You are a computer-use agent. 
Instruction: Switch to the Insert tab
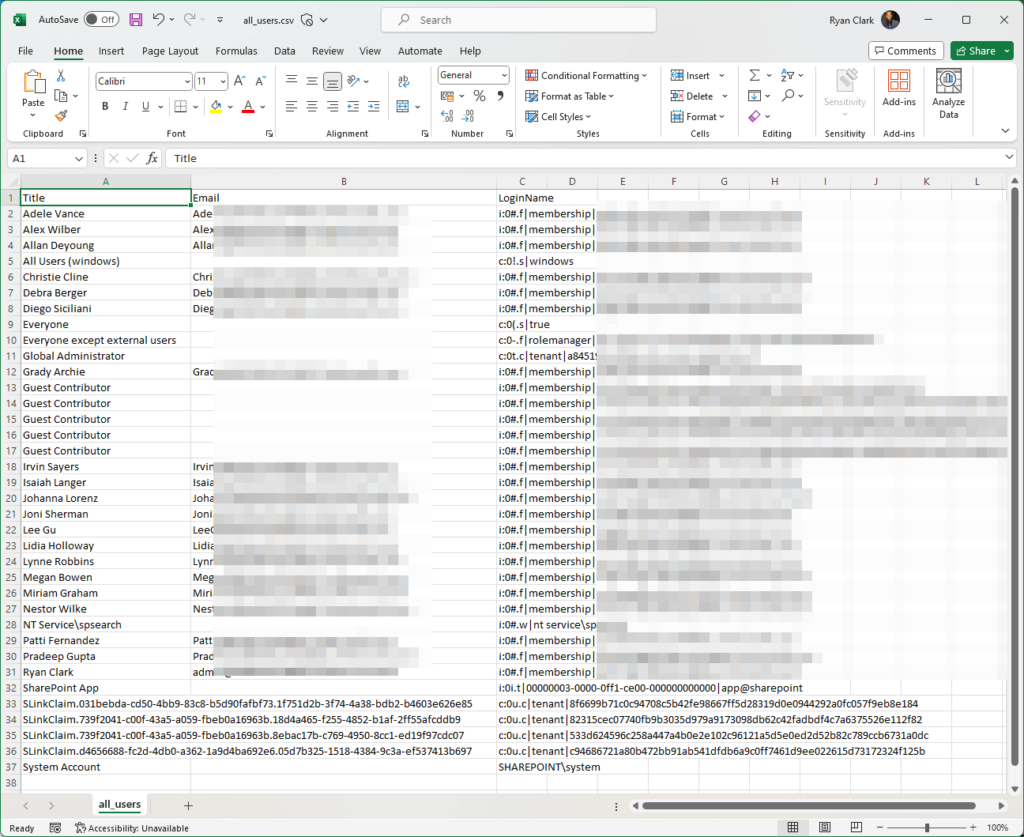point(111,51)
